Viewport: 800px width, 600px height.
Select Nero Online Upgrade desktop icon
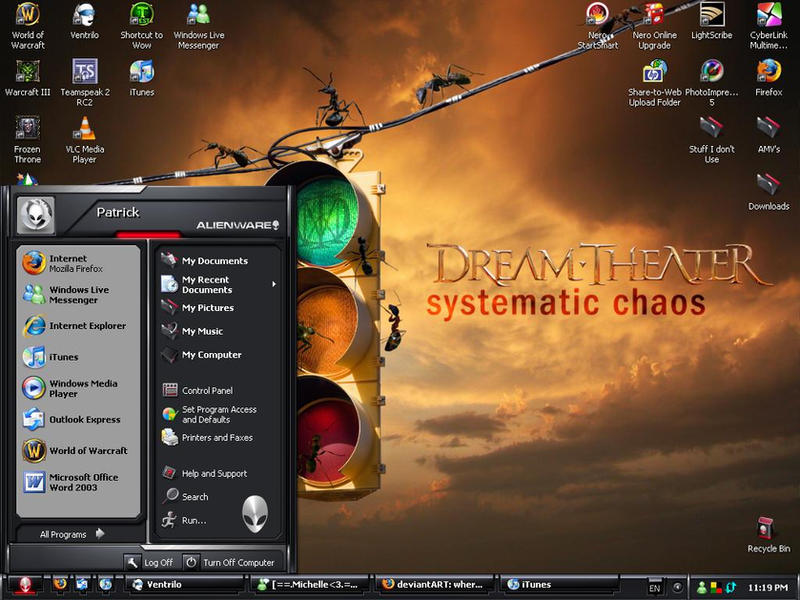[x=655, y=26]
